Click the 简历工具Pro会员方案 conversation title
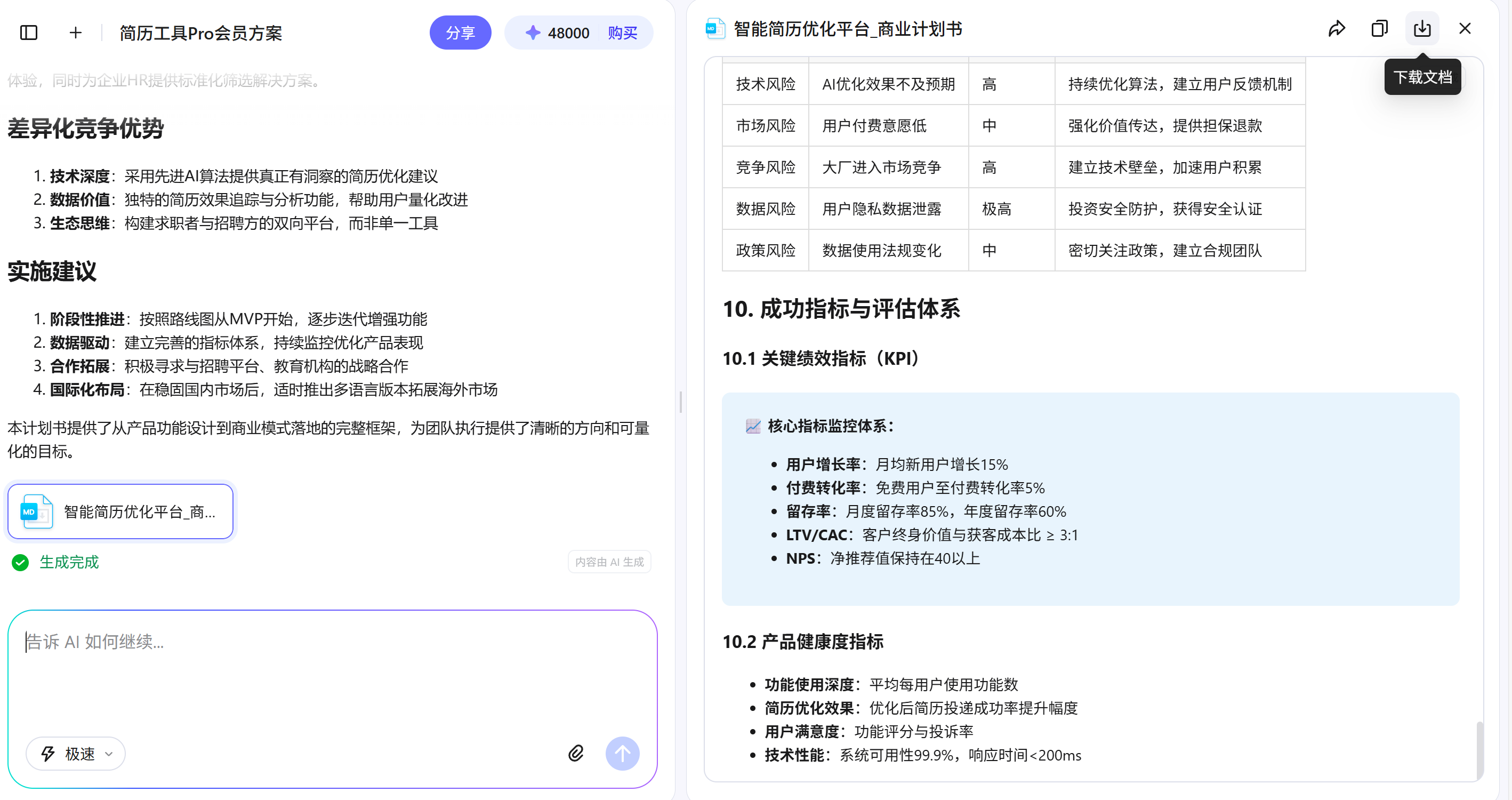Image resolution: width=1512 pixels, height=800 pixels. coord(201,33)
